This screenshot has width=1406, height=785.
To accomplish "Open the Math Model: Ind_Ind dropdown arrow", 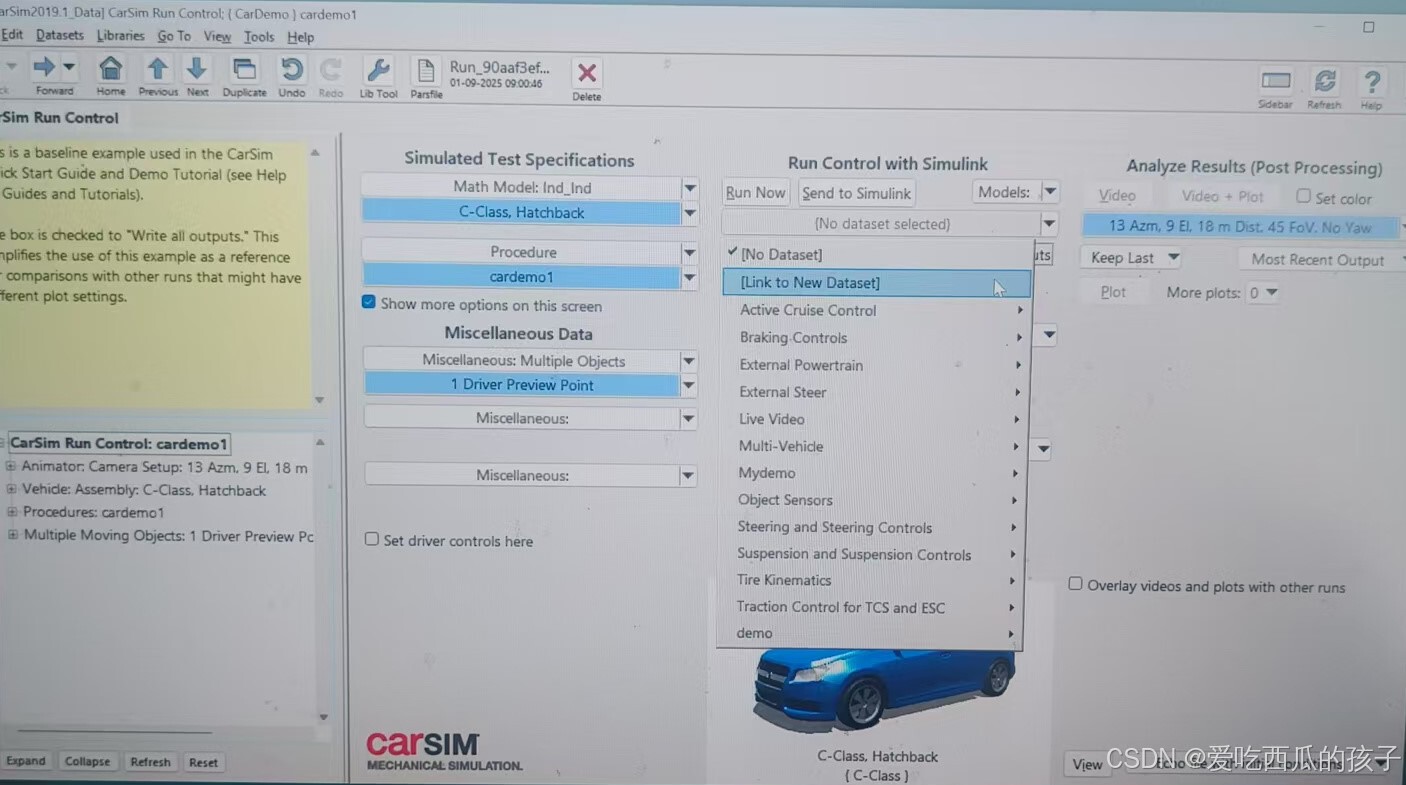I will [689, 187].
